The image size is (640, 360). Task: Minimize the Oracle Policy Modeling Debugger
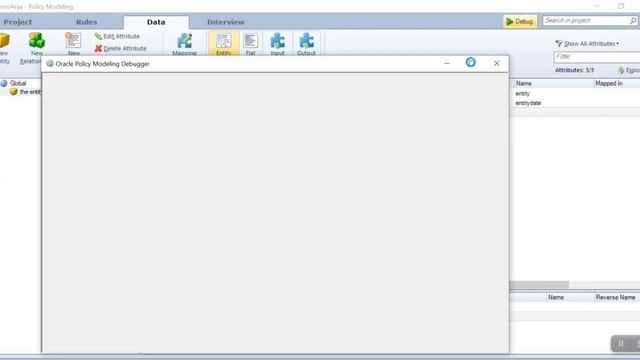(447, 63)
